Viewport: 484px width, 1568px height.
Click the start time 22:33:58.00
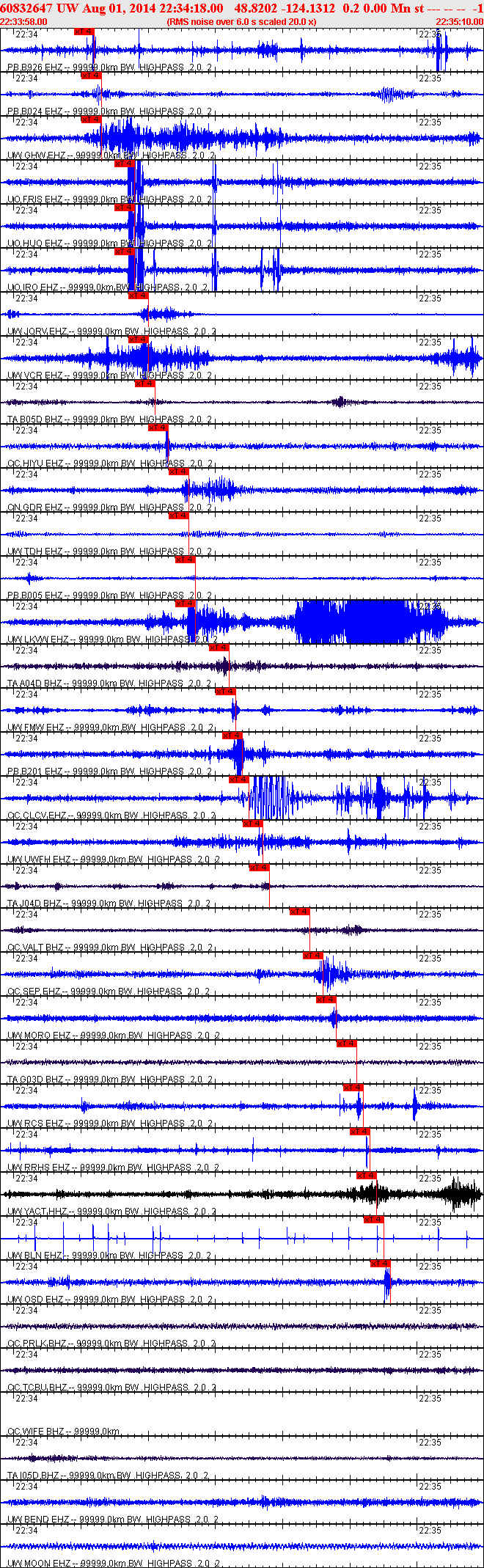coord(23,21)
